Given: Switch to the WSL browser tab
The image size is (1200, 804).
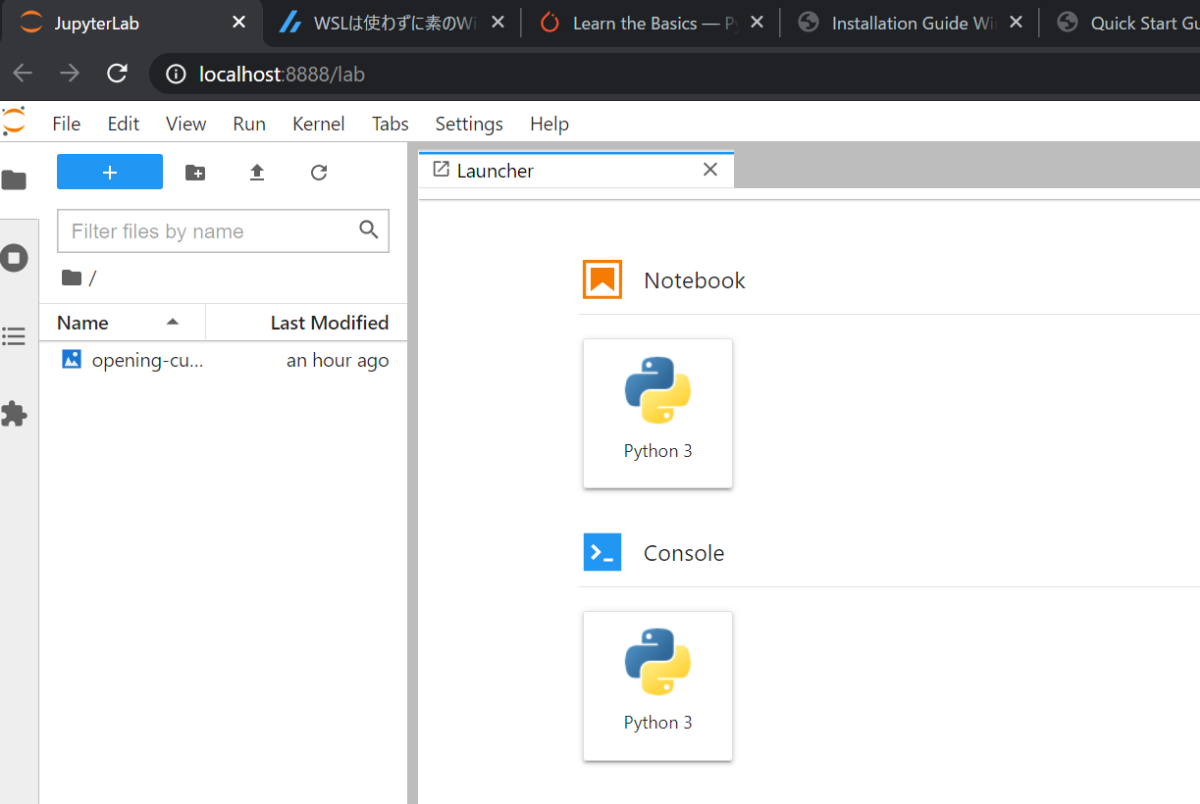Looking at the screenshot, I should 391,22.
